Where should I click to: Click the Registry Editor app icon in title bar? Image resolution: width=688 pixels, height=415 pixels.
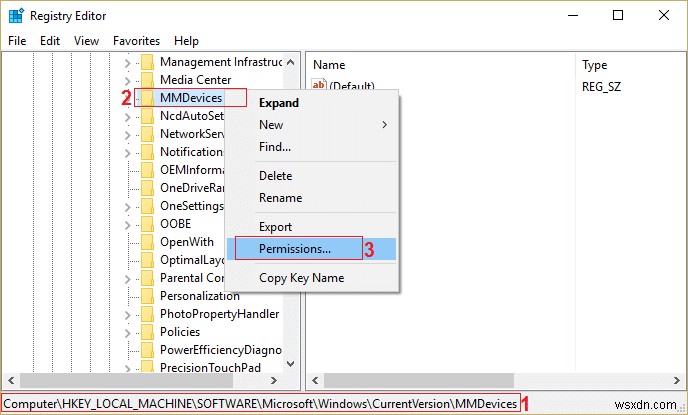[16, 15]
